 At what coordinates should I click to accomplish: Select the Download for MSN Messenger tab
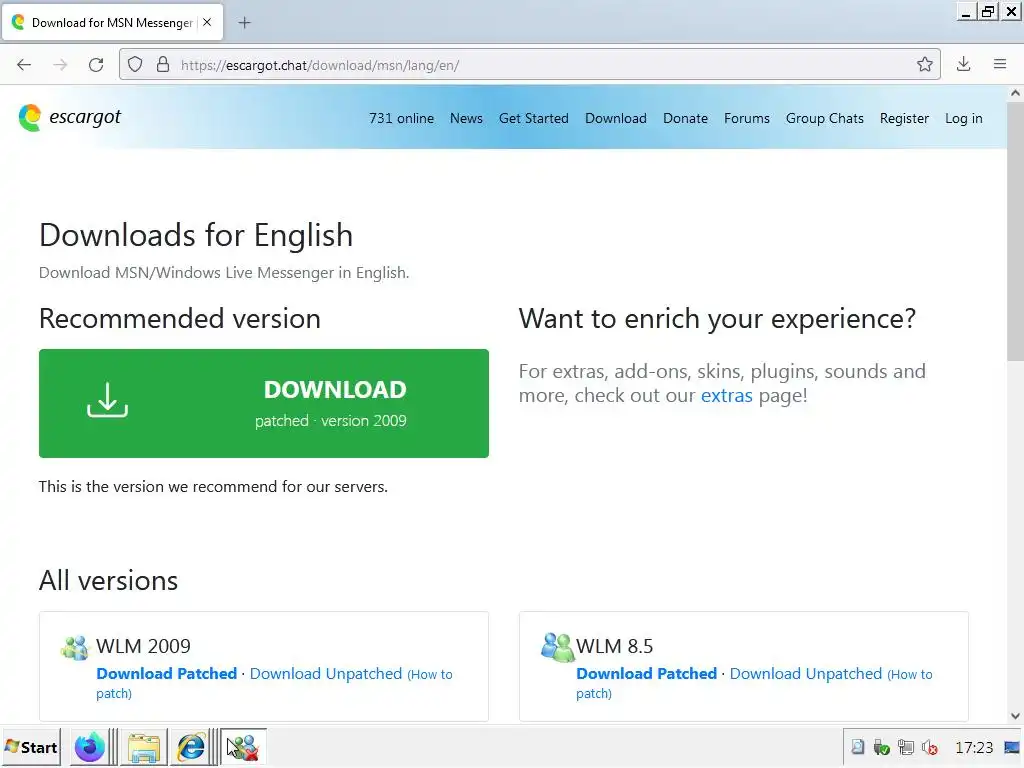click(113, 22)
